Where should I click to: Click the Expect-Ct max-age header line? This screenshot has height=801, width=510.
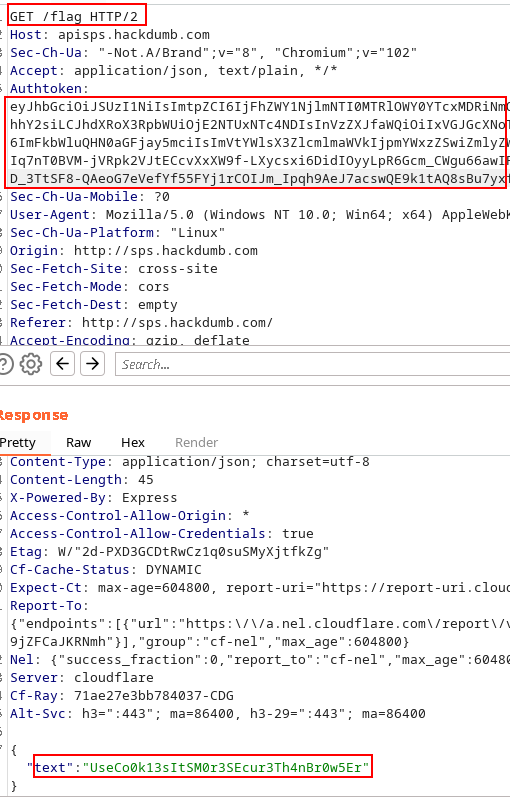click(260, 588)
